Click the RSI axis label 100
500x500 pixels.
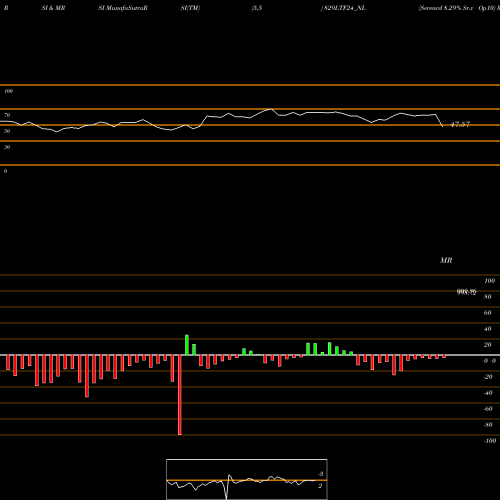(x=9, y=91)
